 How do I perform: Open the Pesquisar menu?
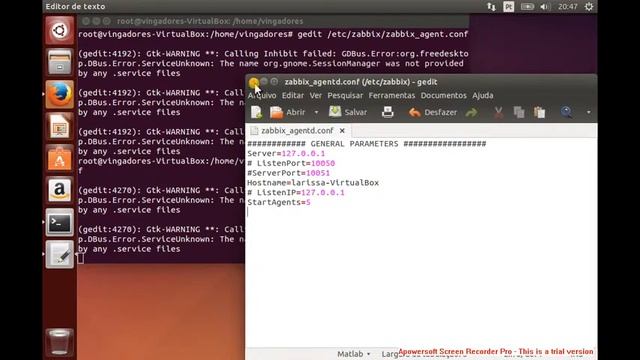pos(345,95)
